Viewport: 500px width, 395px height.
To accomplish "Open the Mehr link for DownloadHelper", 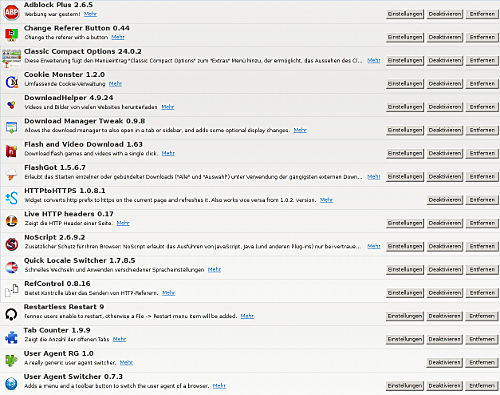I will 168,107.
